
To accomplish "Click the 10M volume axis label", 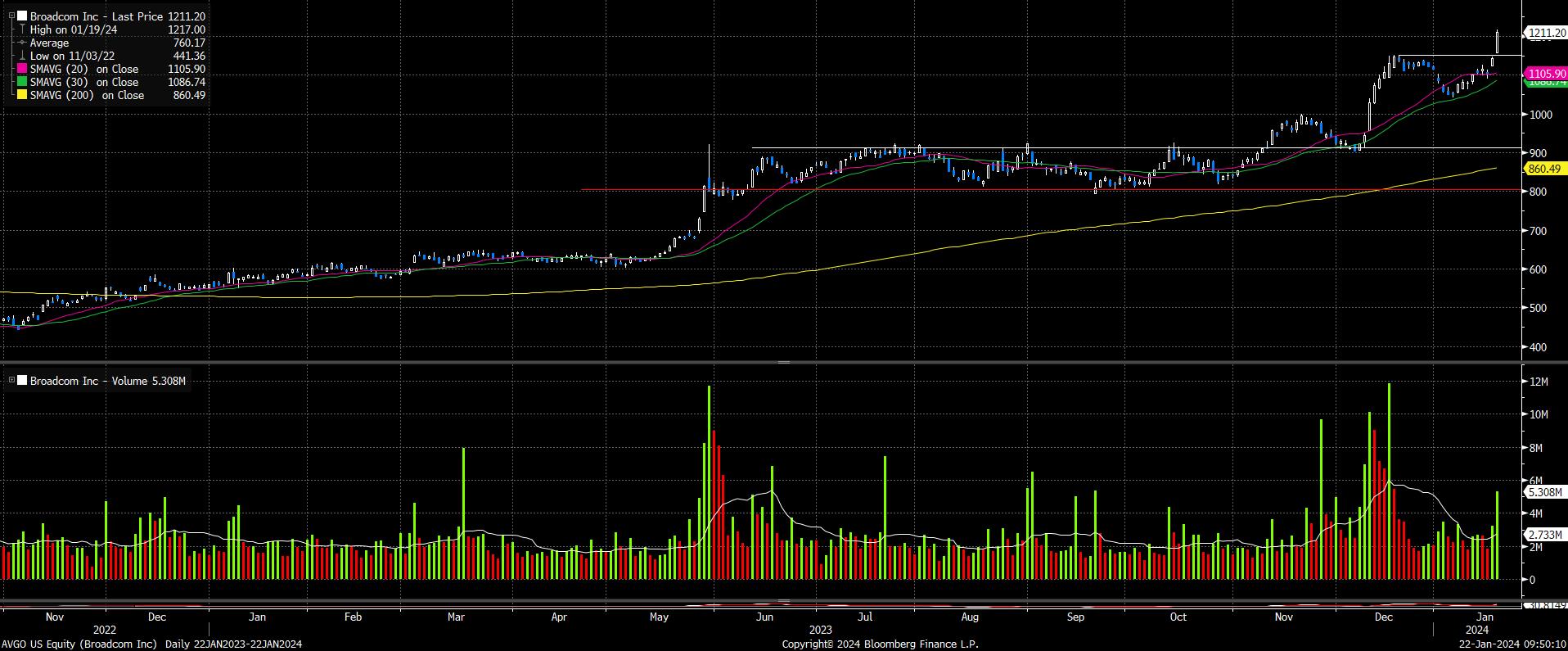I will pos(1539,414).
